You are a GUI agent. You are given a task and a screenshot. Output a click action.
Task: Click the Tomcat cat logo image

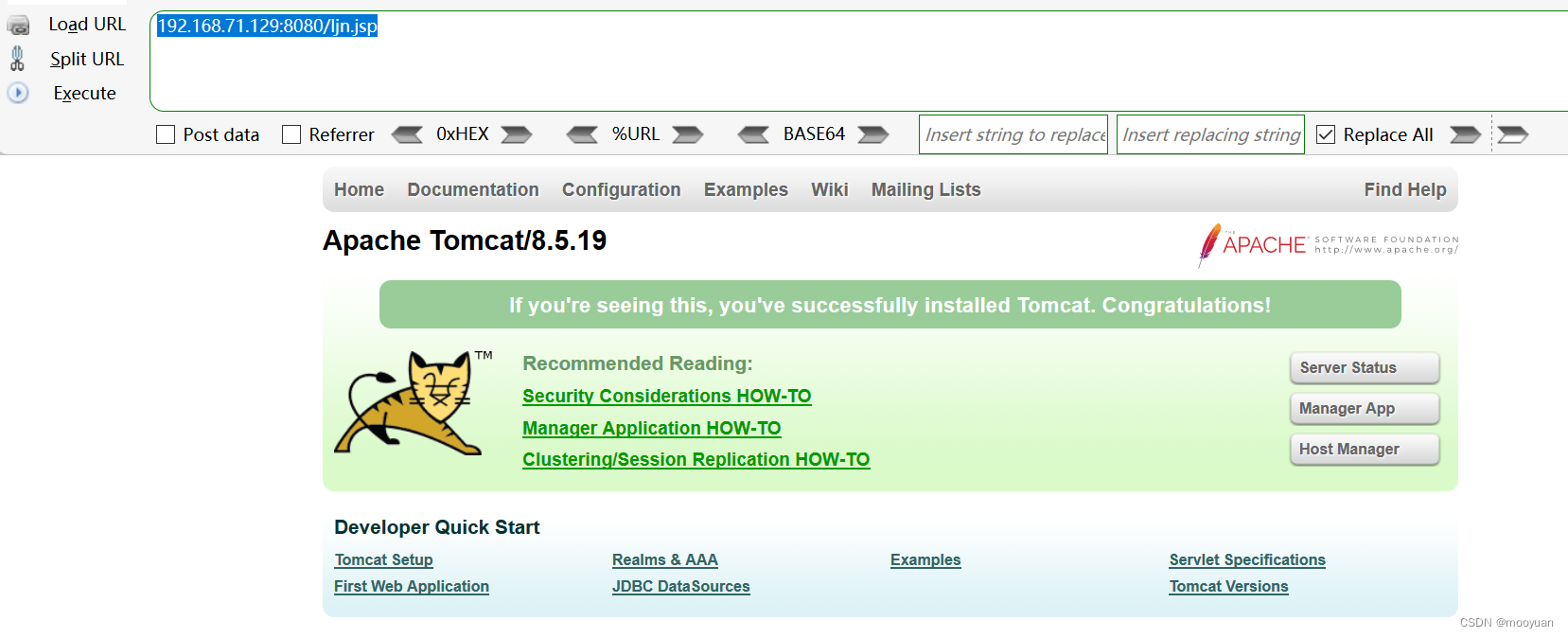point(409,402)
